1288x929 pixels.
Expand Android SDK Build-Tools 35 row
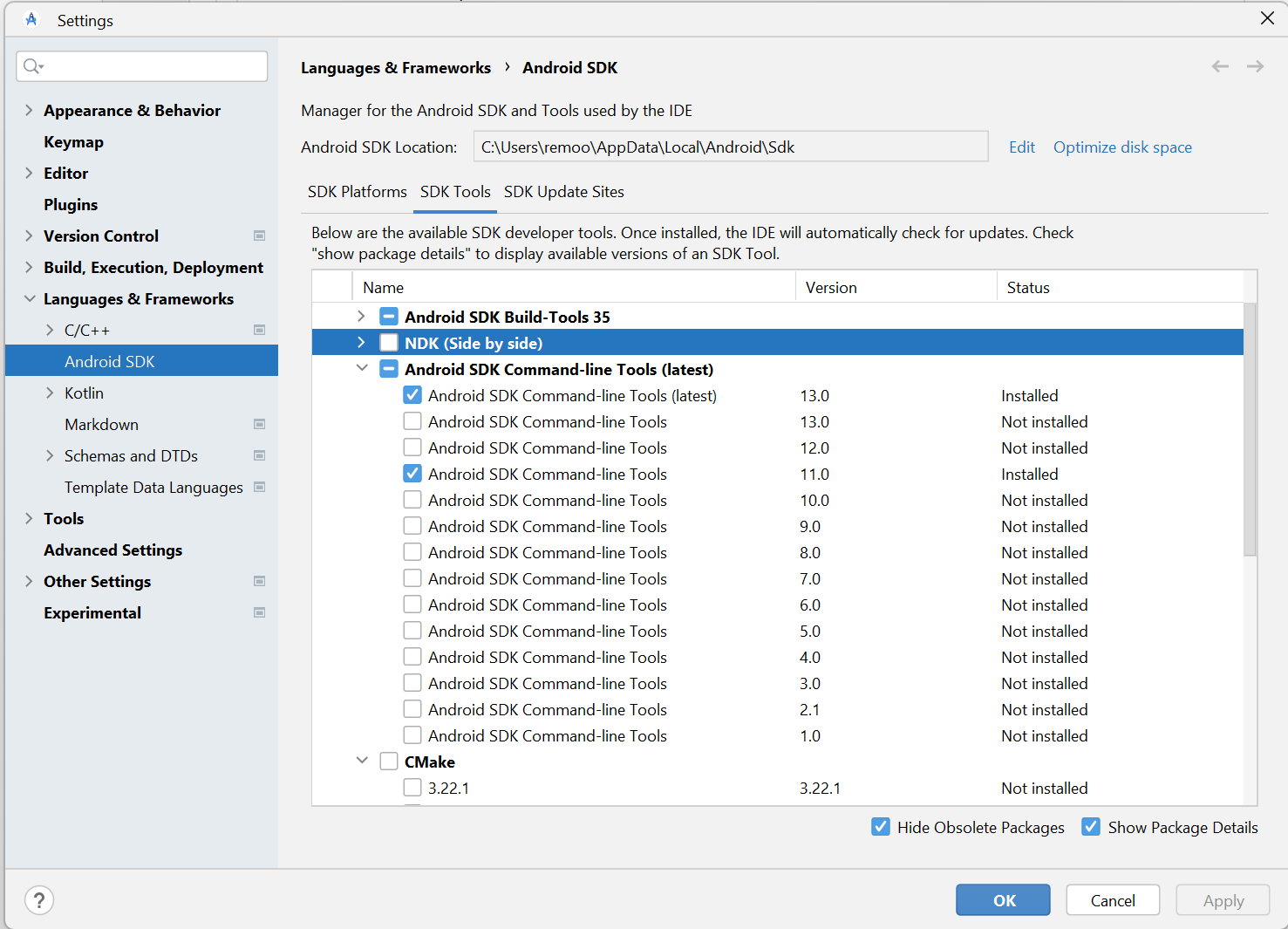pyautogui.click(x=361, y=317)
